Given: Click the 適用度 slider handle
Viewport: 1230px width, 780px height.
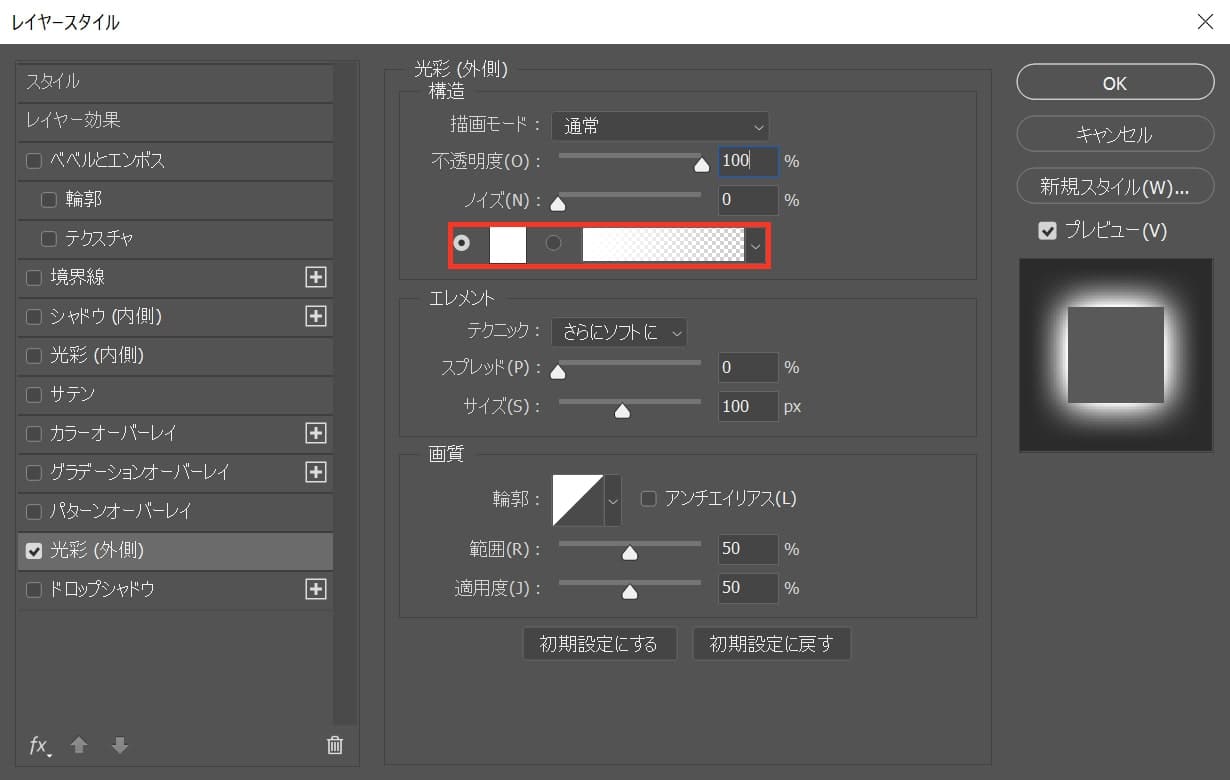Looking at the screenshot, I should tap(629, 593).
